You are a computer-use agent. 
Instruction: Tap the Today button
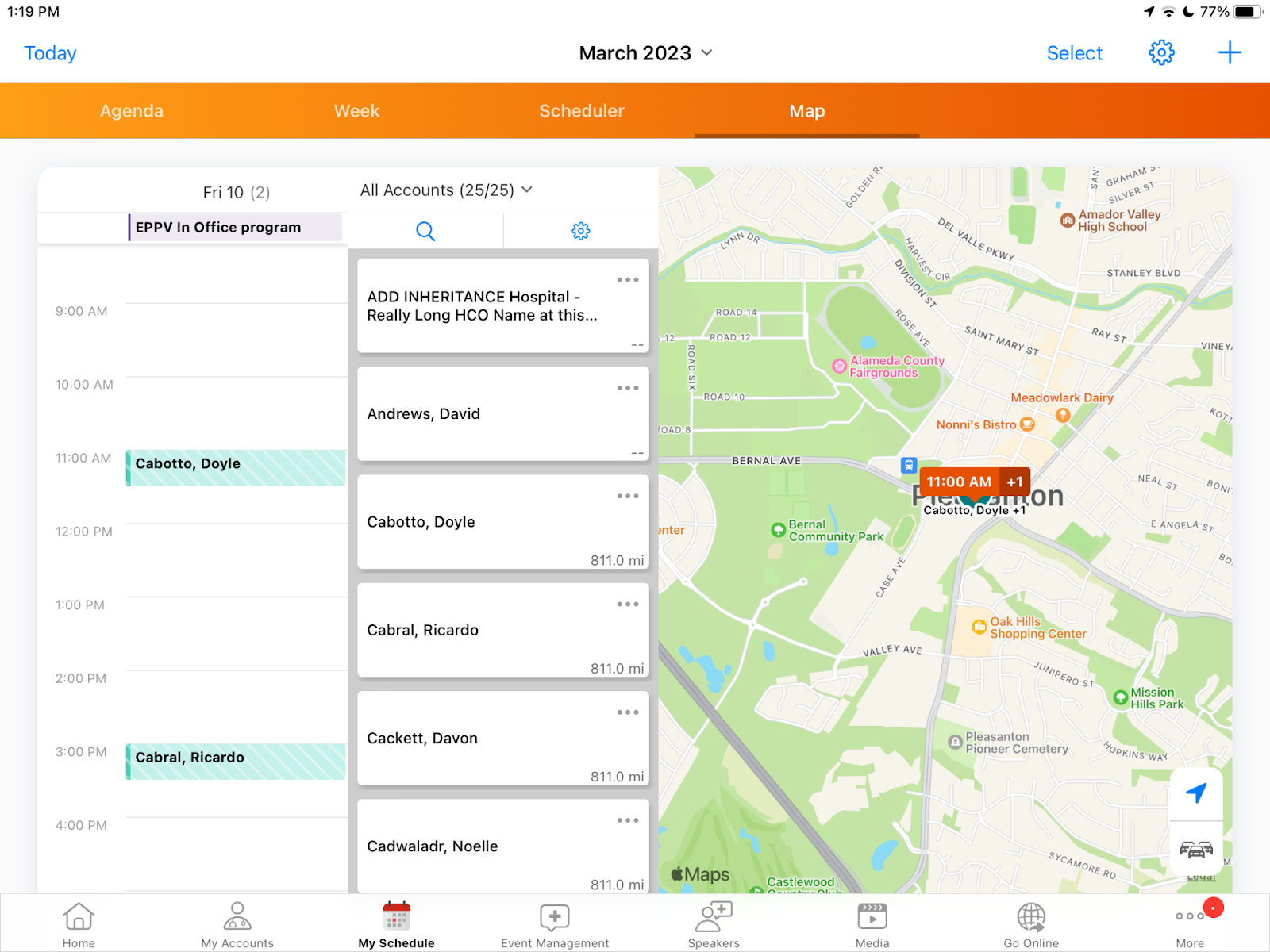(x=50, y=53)
